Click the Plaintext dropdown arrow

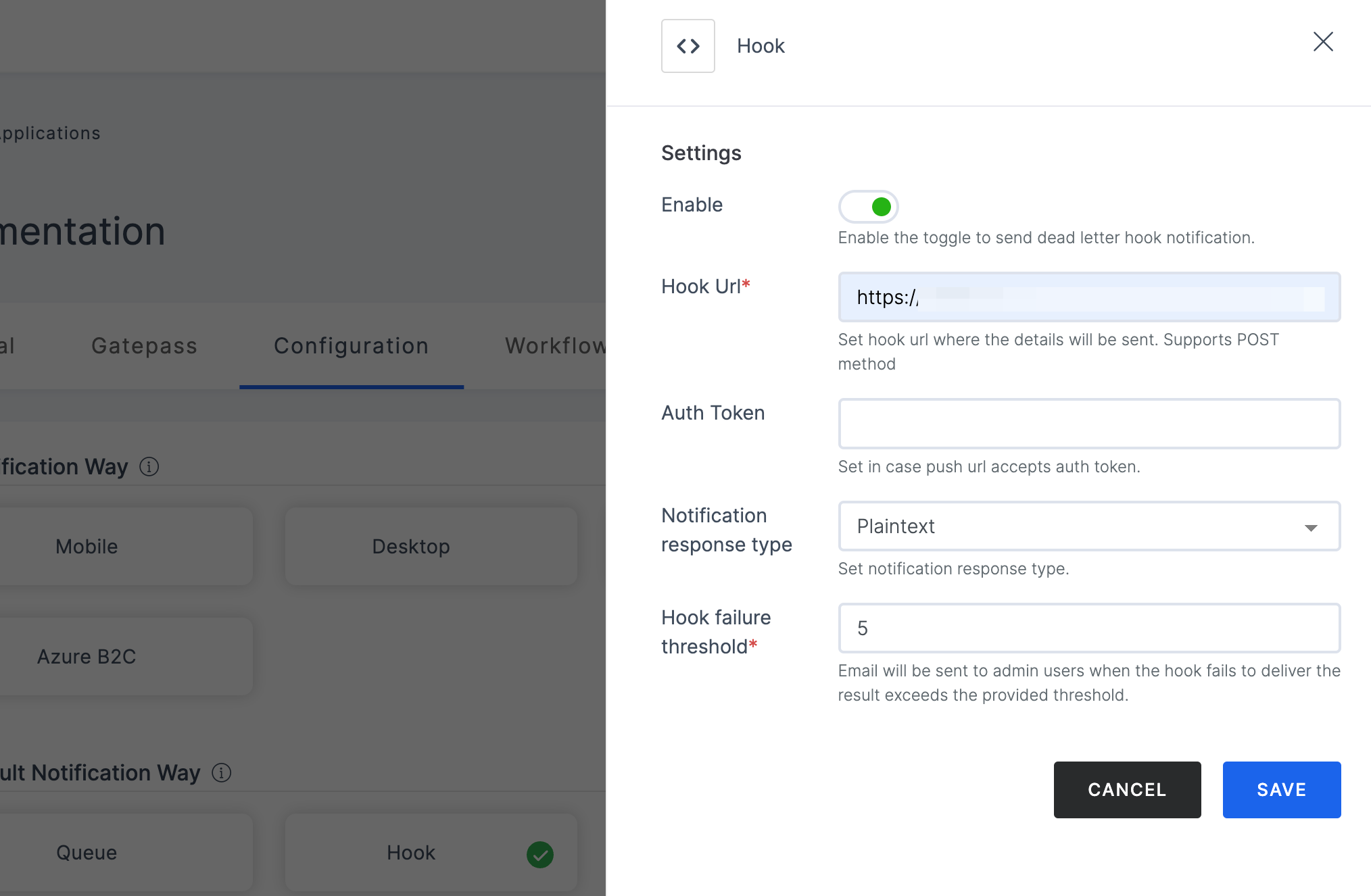tap(1311, 528)
